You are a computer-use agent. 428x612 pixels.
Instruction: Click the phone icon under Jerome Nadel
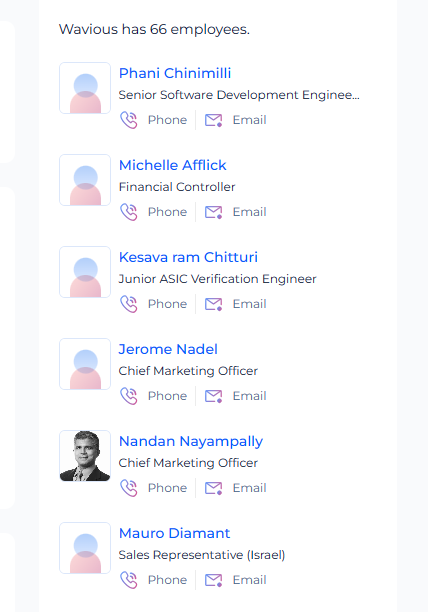tap(129, 396)
